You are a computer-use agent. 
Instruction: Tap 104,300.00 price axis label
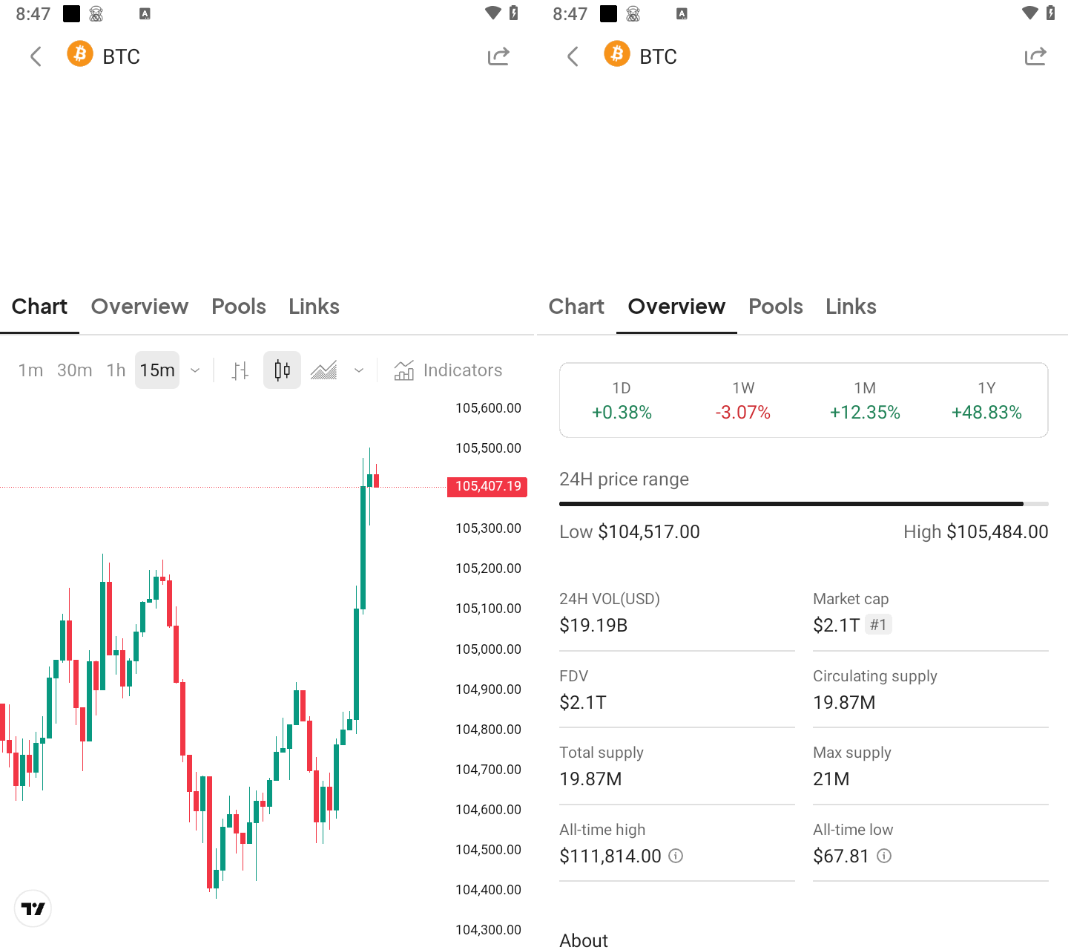tap(488, 930)
